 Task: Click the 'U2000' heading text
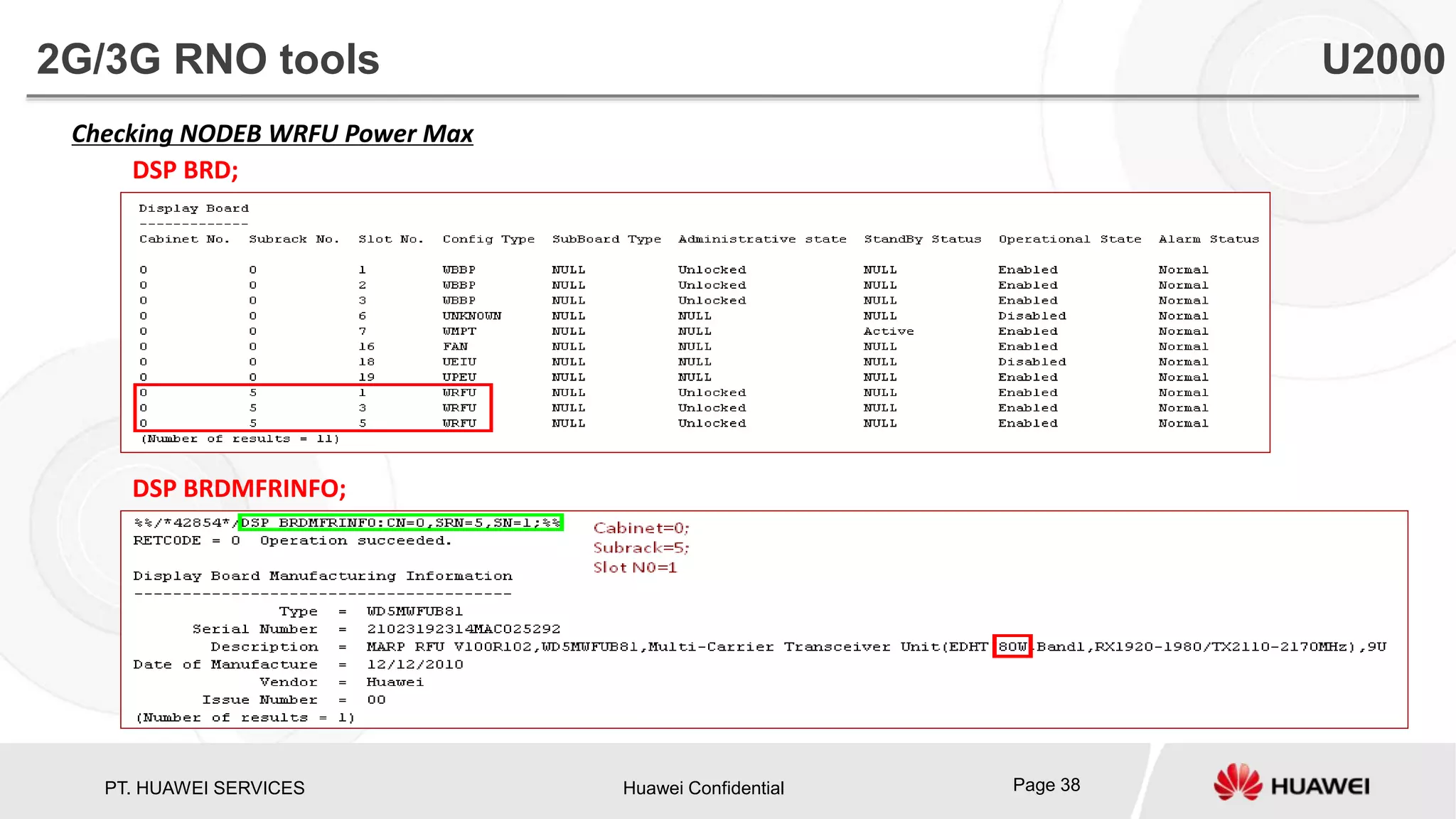point(1383,59)
